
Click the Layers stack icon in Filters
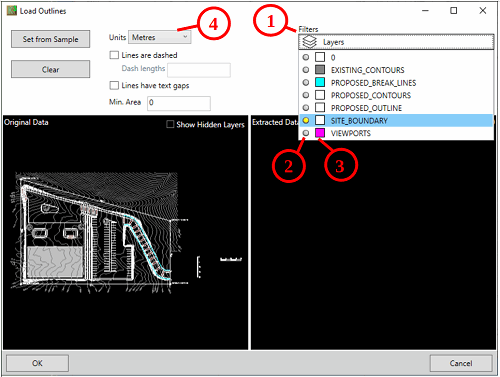(x=310, y=42)
